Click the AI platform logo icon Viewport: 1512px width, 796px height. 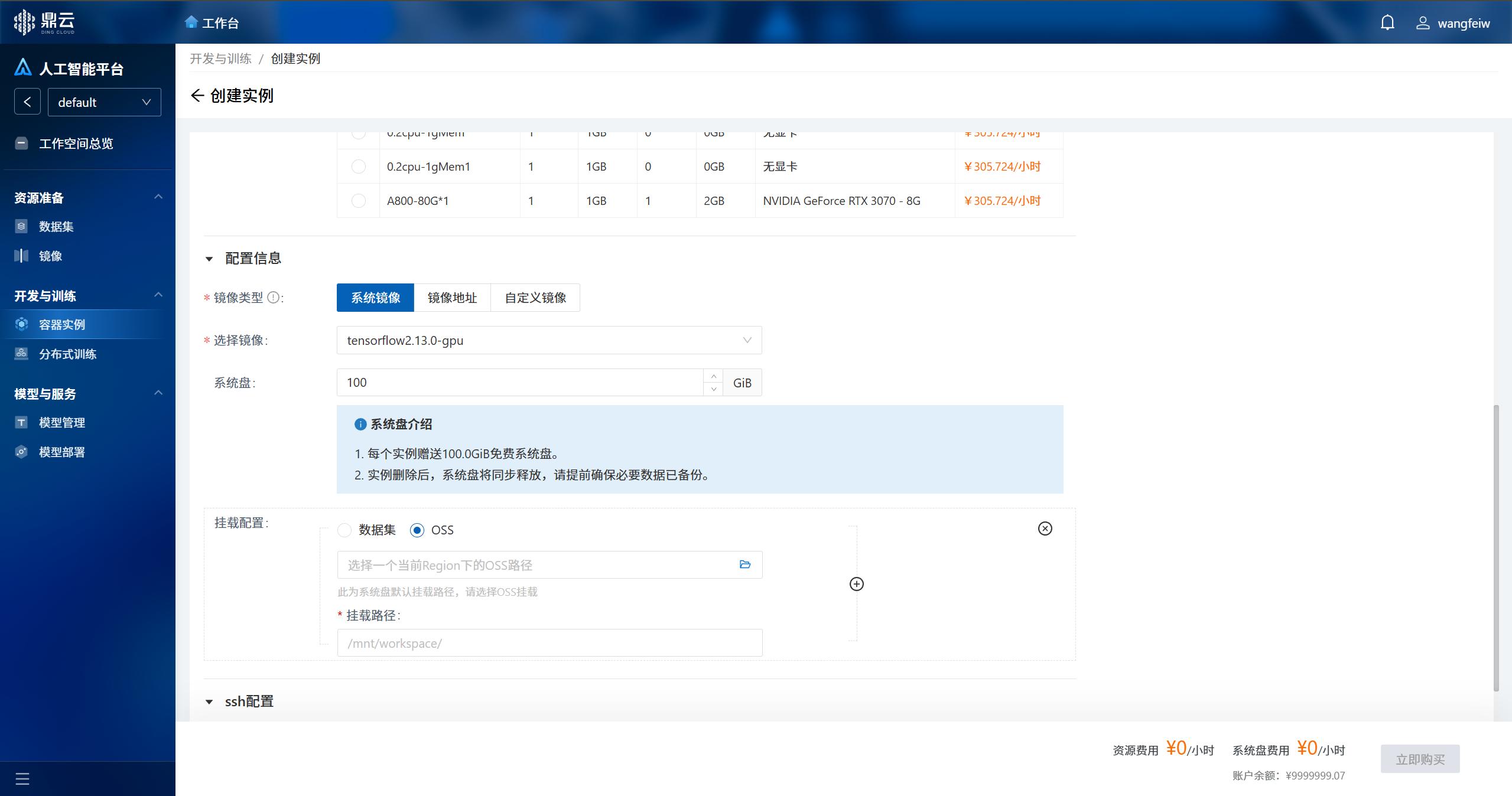23,68
